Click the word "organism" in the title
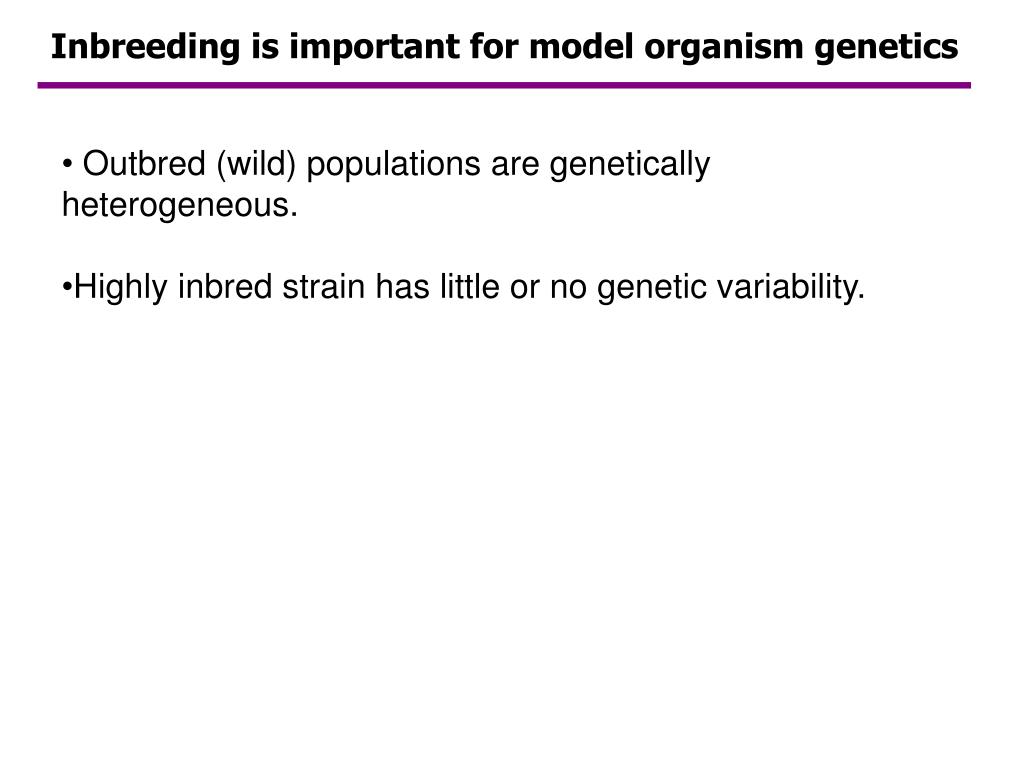 724,48
